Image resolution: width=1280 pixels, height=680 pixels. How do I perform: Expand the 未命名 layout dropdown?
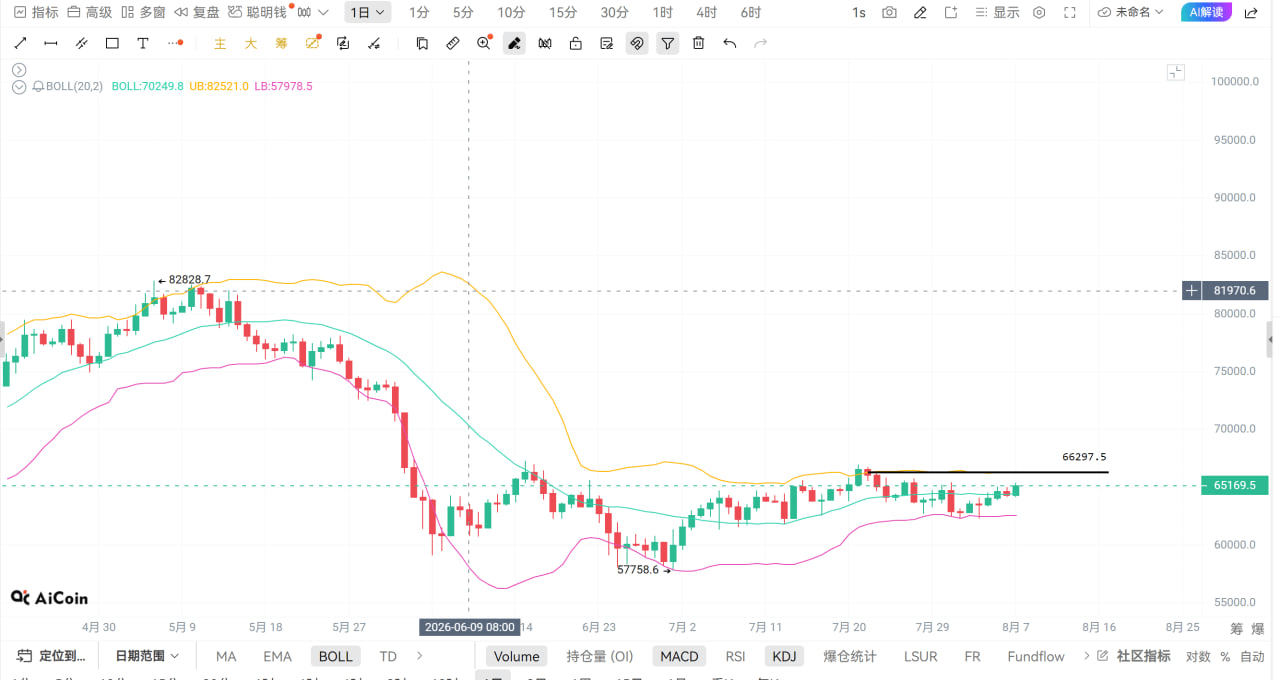coord(1131,12)
